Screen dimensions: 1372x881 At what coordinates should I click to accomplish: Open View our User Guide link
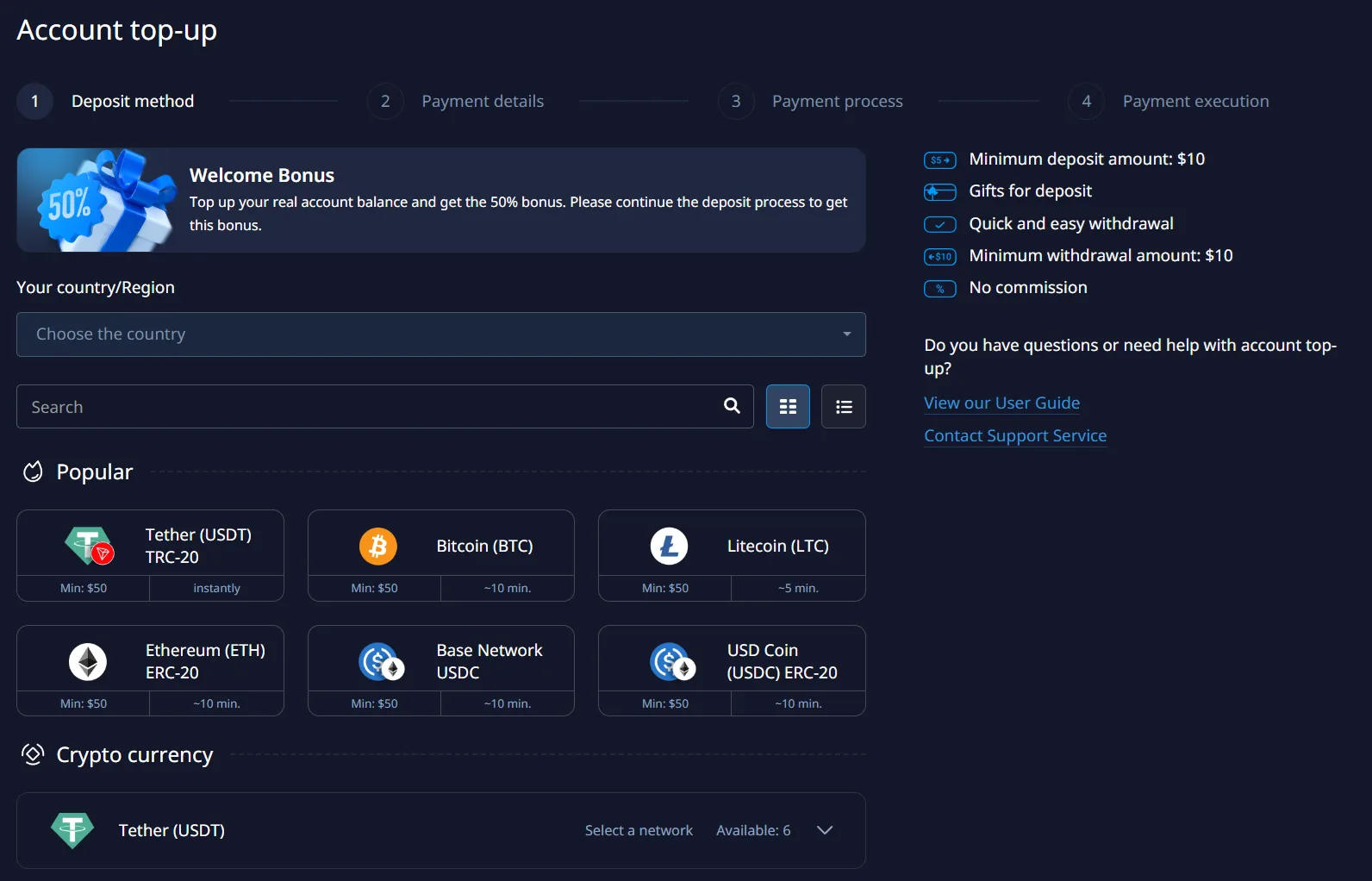click(1001, 403)
